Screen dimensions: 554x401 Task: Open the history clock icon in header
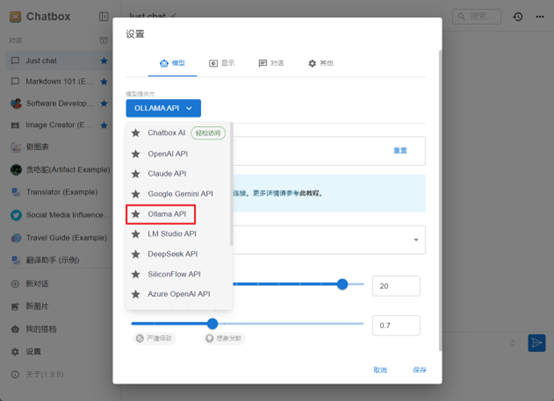click(518, 17)
